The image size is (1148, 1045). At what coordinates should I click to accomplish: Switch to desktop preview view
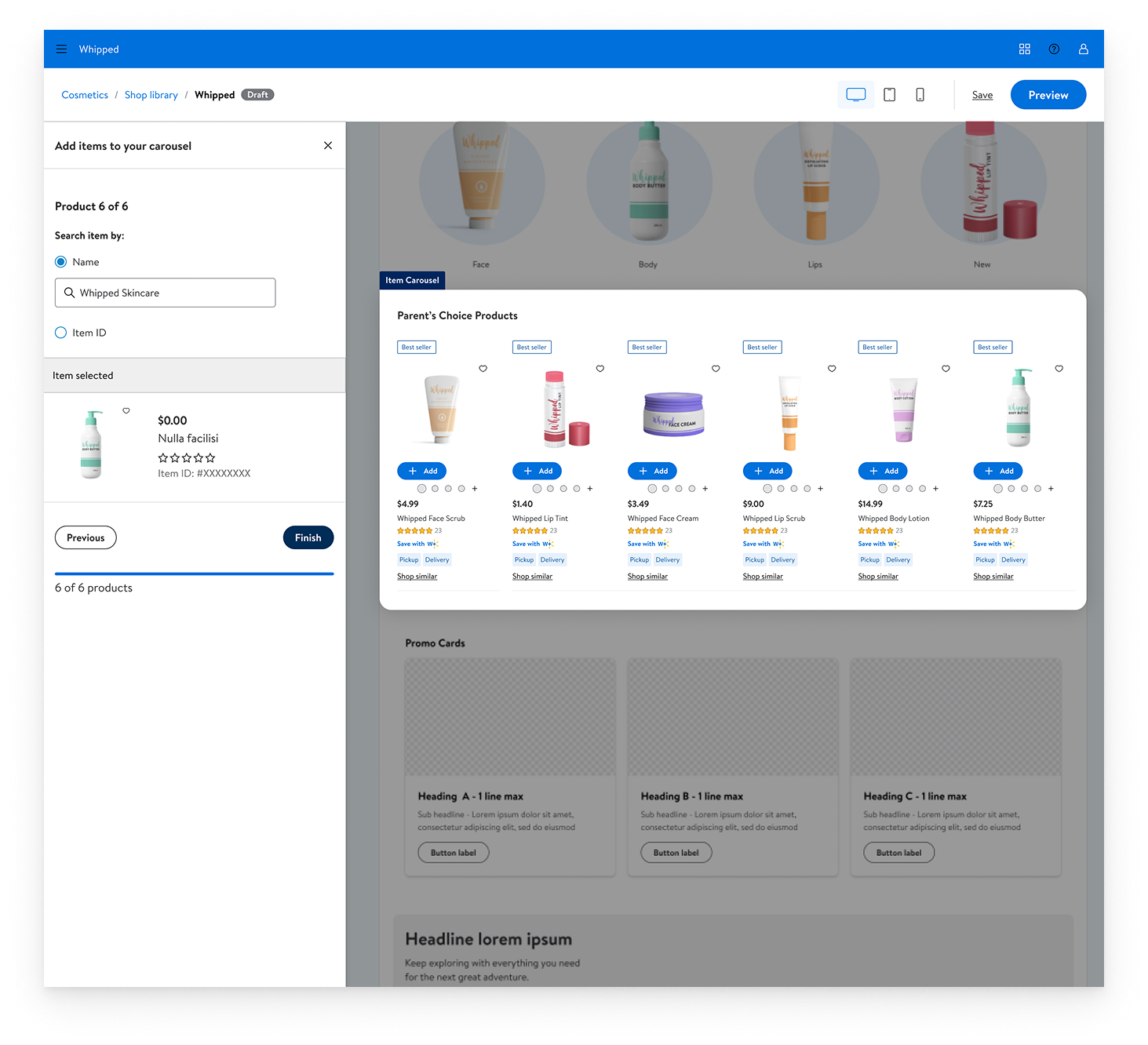855,95
